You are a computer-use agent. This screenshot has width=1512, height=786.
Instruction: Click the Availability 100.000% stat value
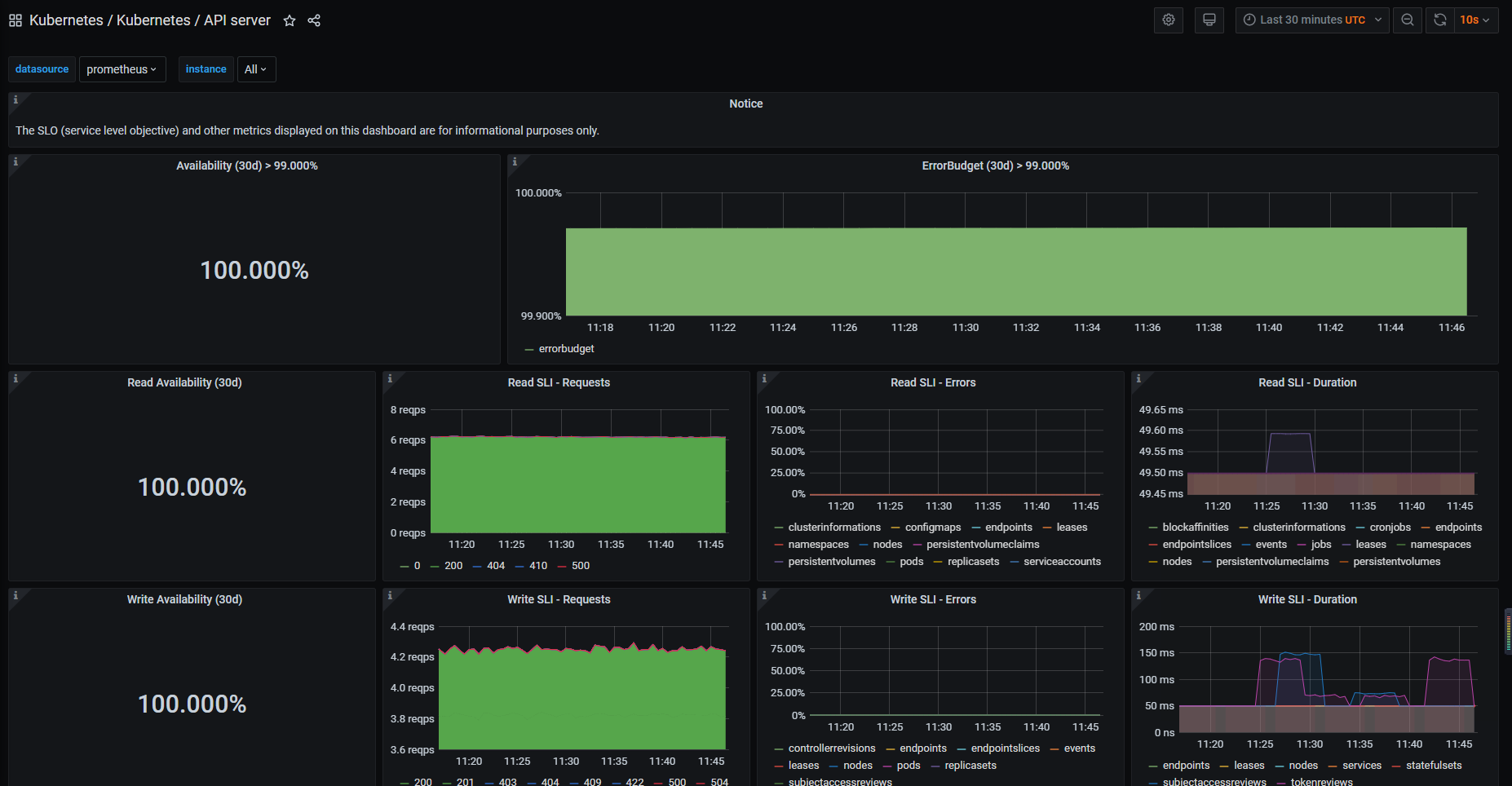coord(254,270)
